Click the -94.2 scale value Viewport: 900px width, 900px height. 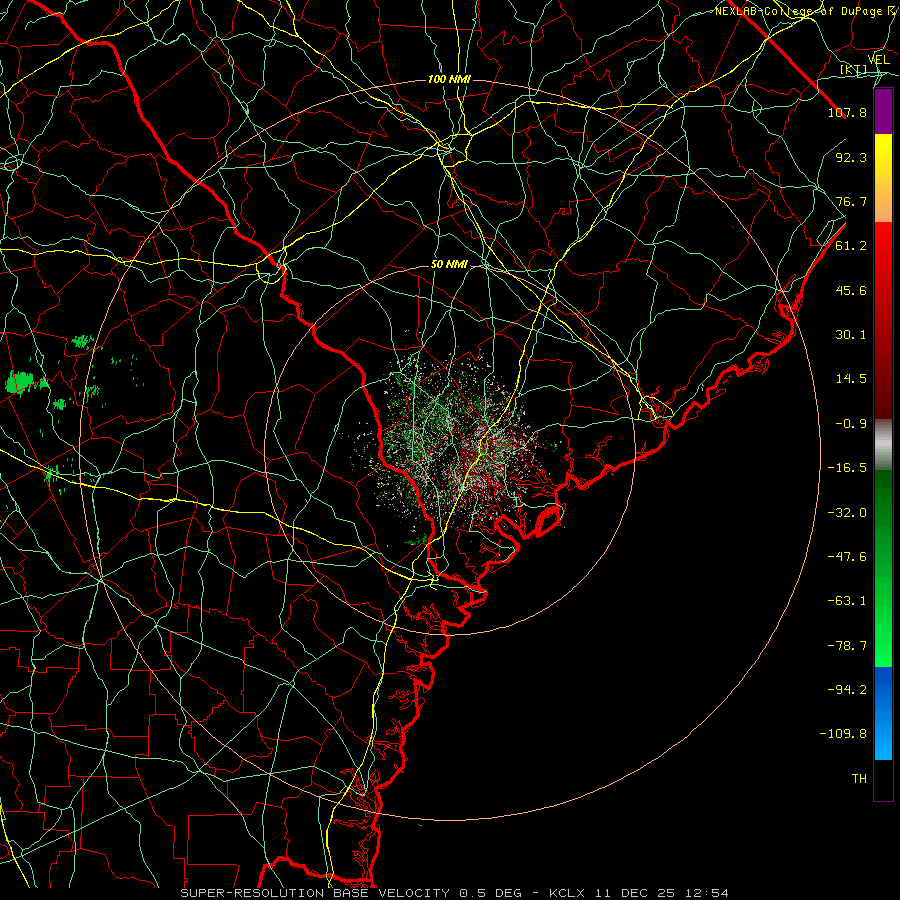click(x=847, y=690)
